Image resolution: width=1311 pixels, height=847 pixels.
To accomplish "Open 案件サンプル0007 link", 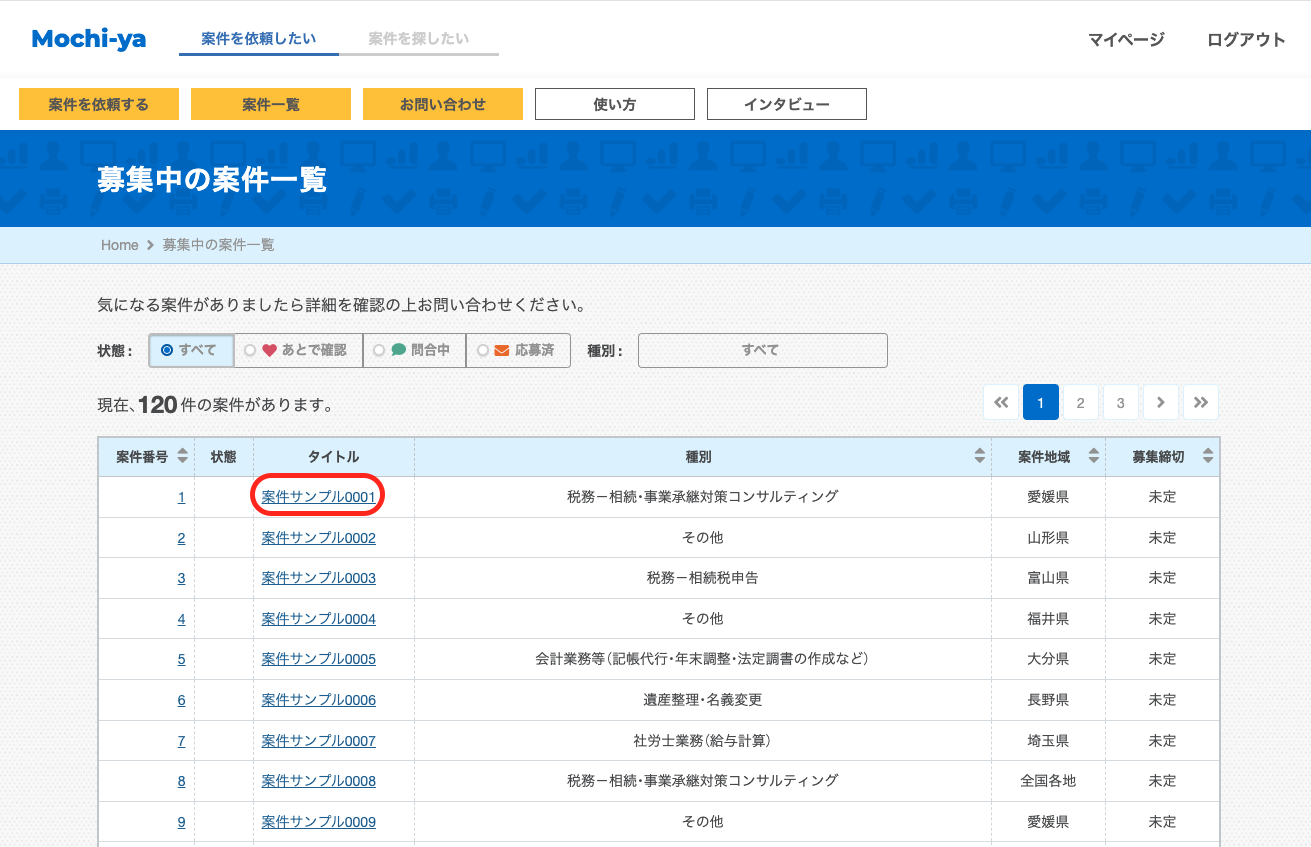I will click(318, 741).
